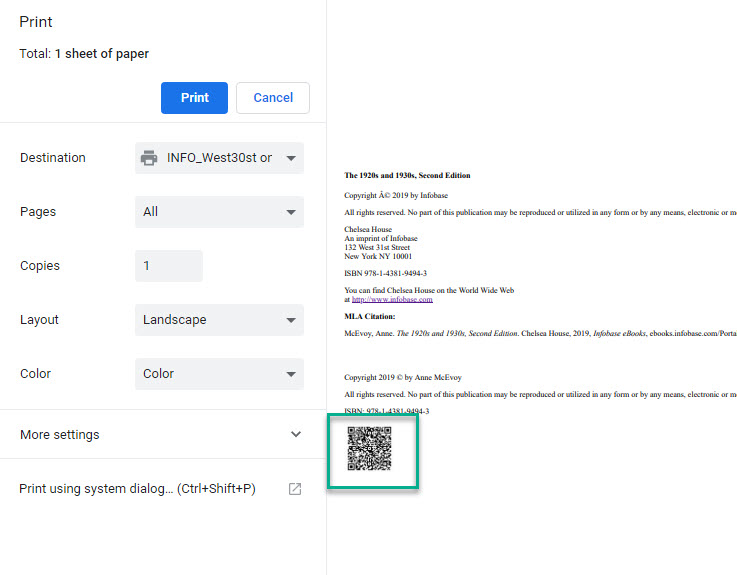Click the '132 West 31st Street' address line

click(x=377, y=247)
